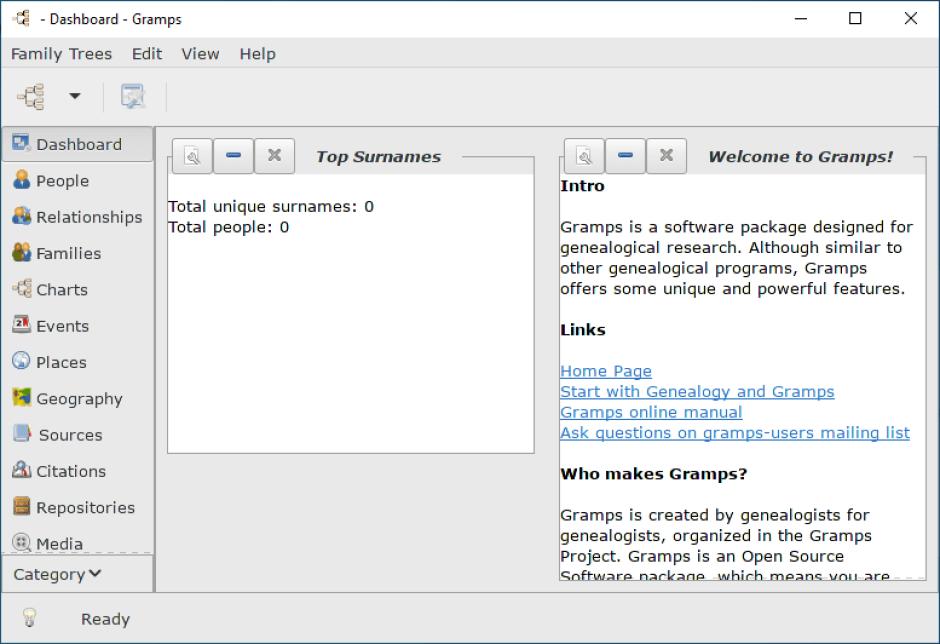This screenshot has height=644, width=940.
Task: Open the Geography view
Action: tap(77, 398)
